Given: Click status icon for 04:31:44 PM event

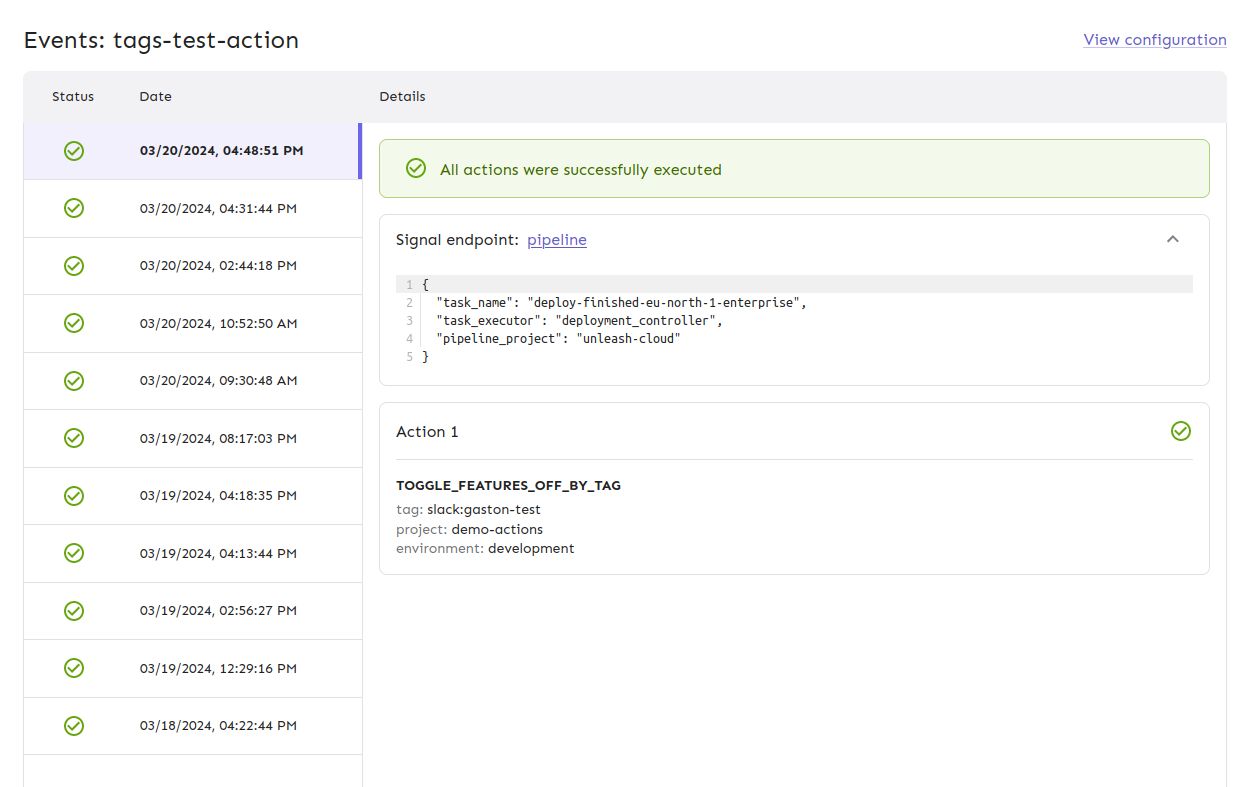Looking at the screenshot, I should click(x=74, y=208).
